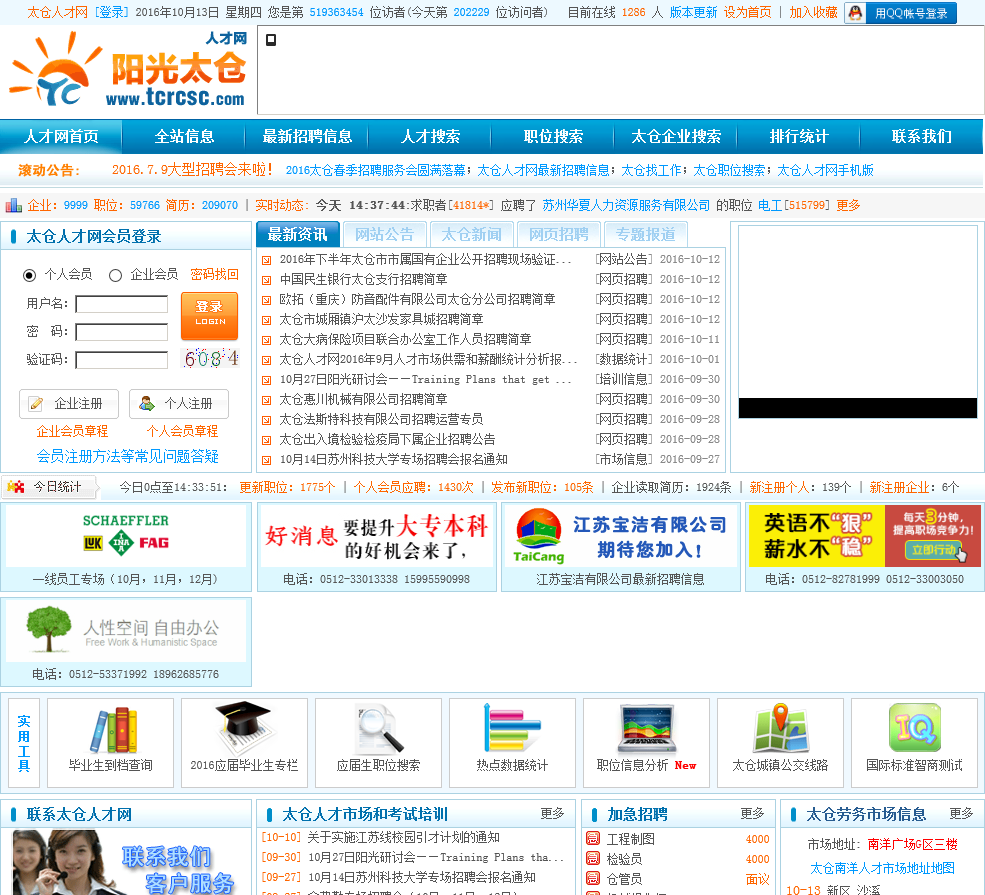
Task: Click the 个人注册 person icon
Action: pyautogui.click(x=147, y=403)
